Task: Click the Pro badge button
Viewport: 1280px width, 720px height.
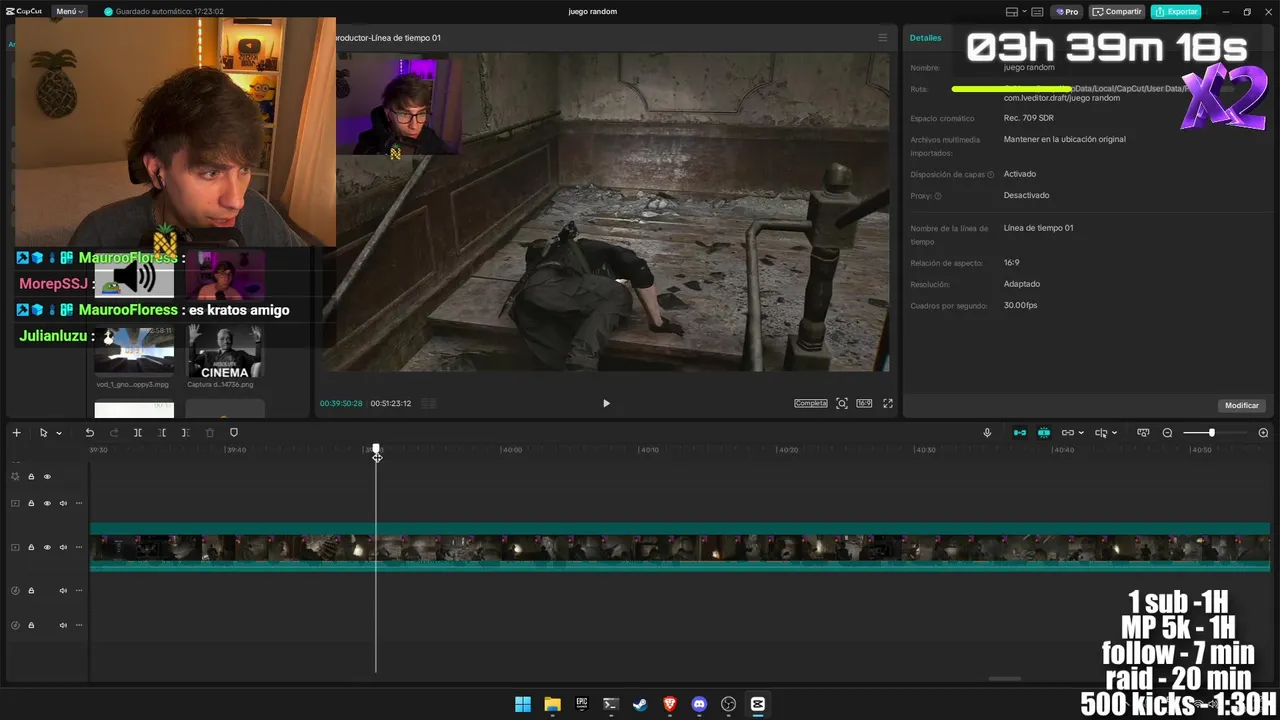Action: 1067,12
